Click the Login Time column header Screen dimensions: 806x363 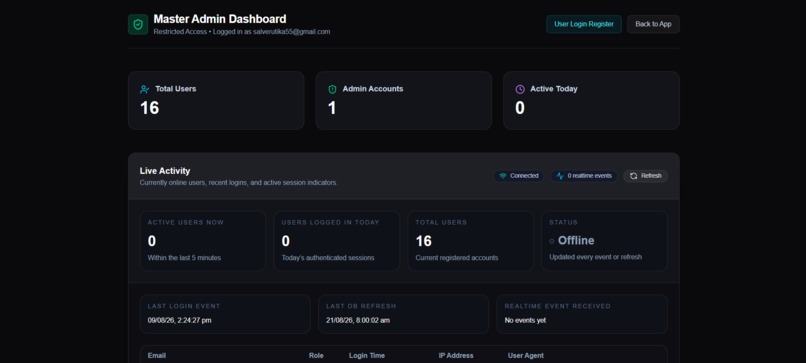367,356
